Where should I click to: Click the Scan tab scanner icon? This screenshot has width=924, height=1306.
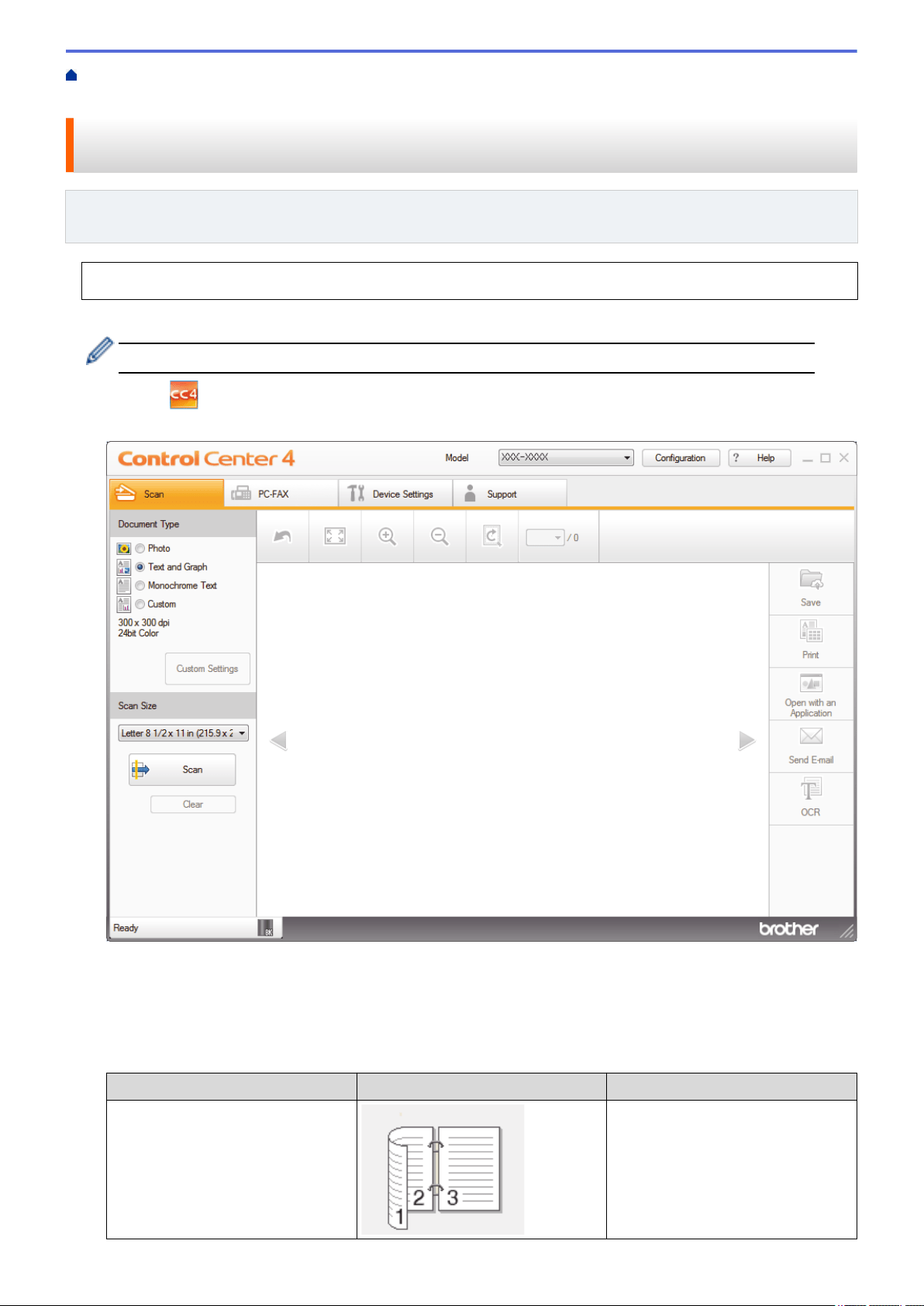click(x=126, y=493)
